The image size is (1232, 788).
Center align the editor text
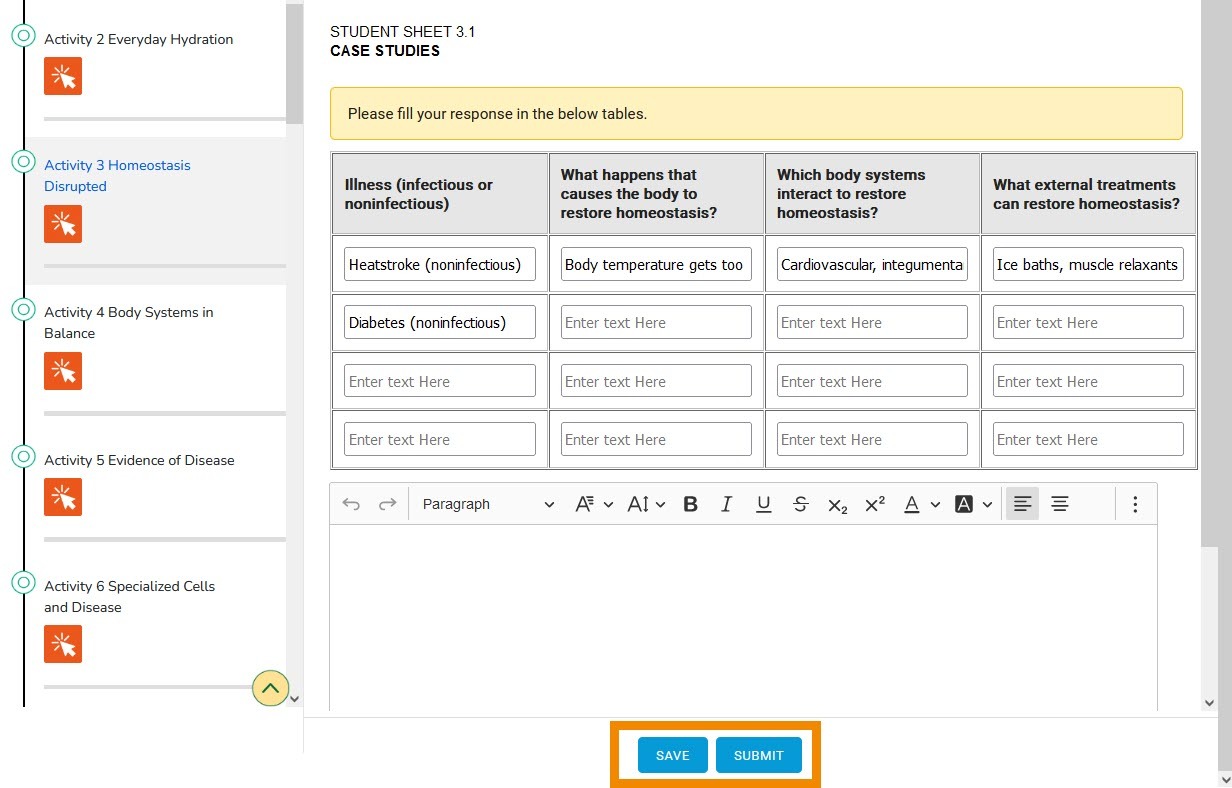coord(1060,504)
